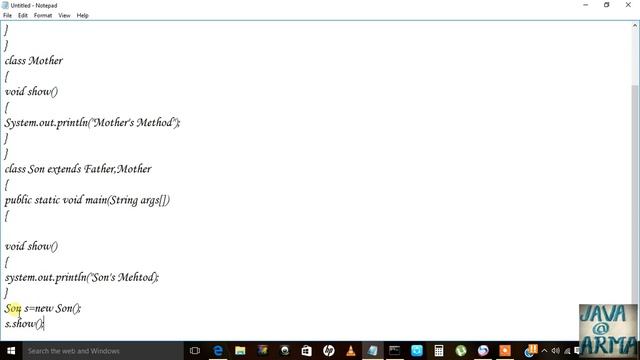Image resolution: width=640 pixels, height=360 pixels.
Task: Open the blue square app in taskbar
Action: [417, 351]
